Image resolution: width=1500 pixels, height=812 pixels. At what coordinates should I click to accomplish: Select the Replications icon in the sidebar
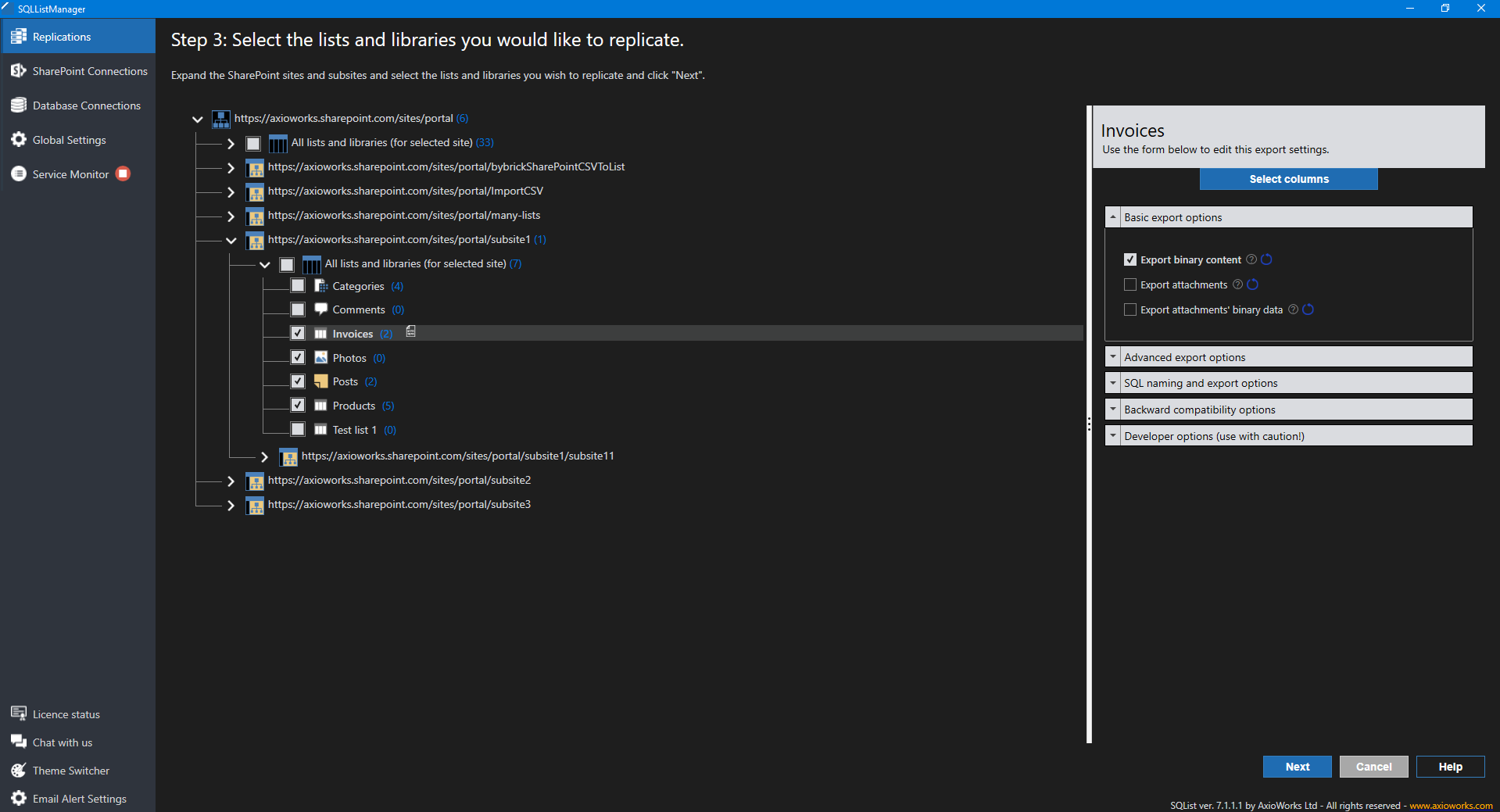(17, 36)
